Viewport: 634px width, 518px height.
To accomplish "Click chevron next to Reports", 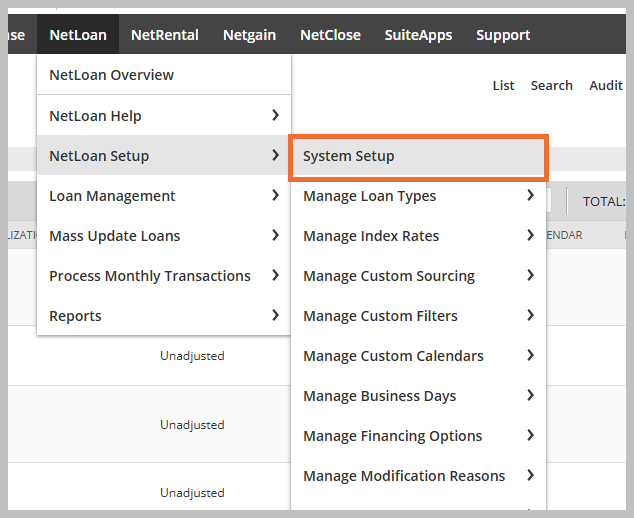I will point(275,315).
